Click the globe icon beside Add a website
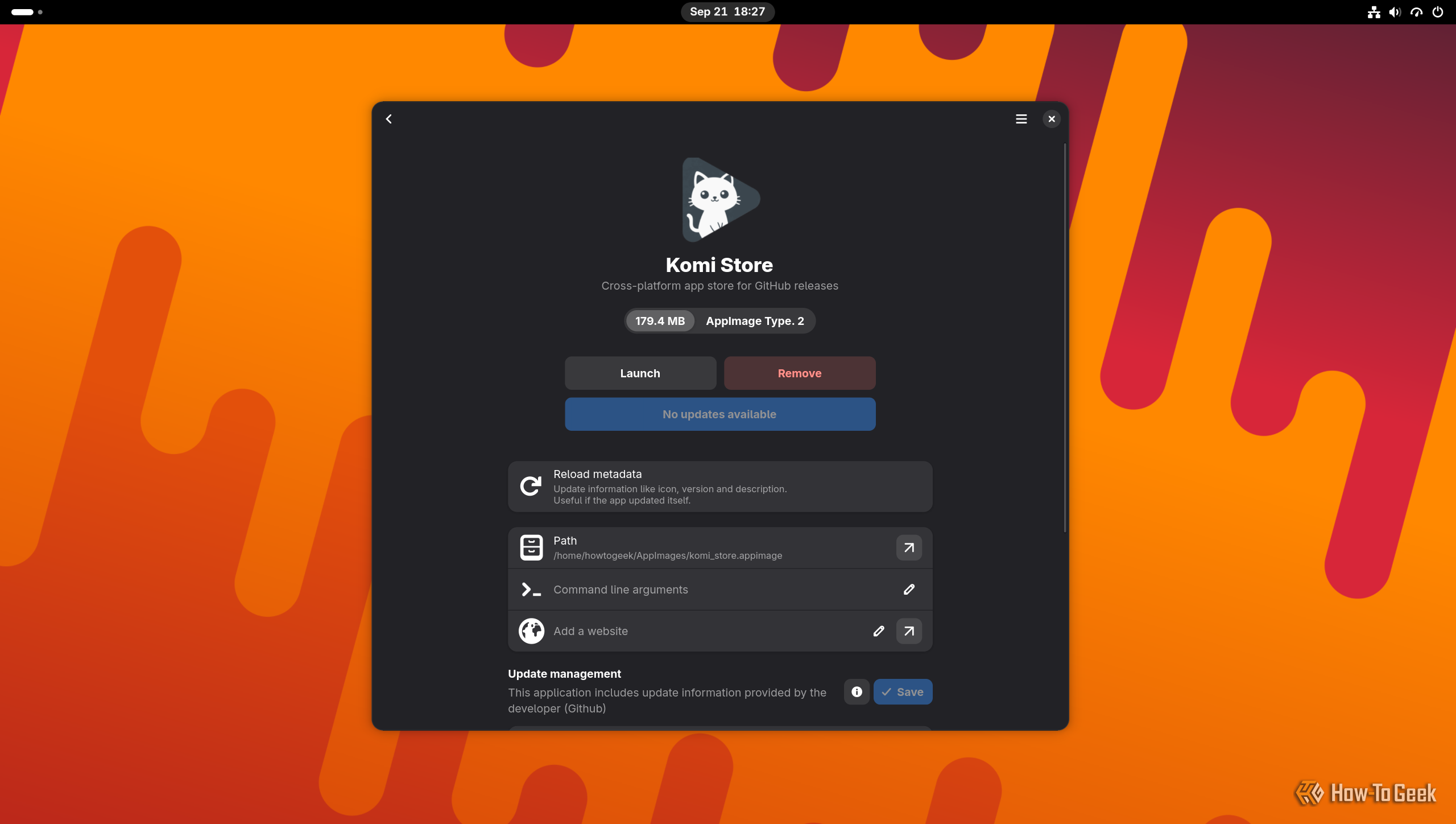This screenshot has height=824, width=1456. [x=531, y=631]
